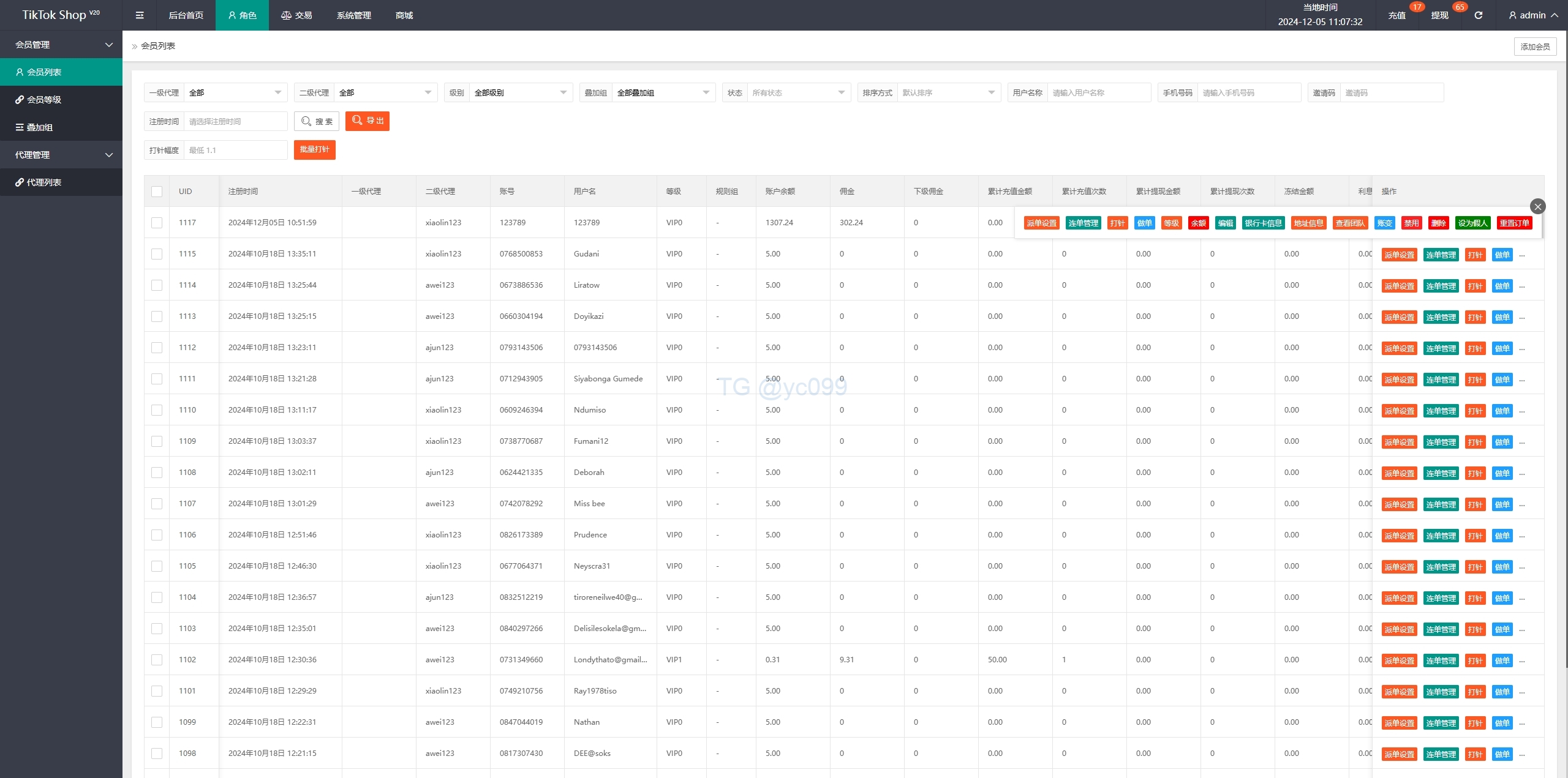Viewport: 1568px width, 778px height.
Task: Click the 添加会员 button
Action: click(x=1535, y=47)
